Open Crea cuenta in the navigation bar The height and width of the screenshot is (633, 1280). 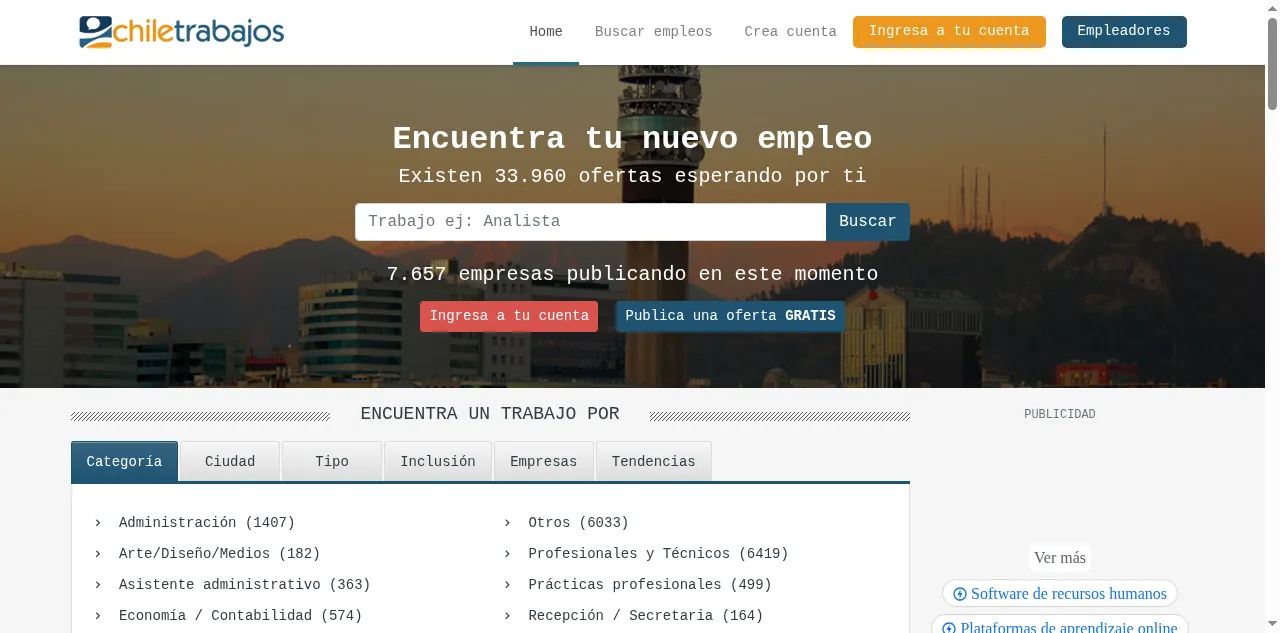[790, 32]
